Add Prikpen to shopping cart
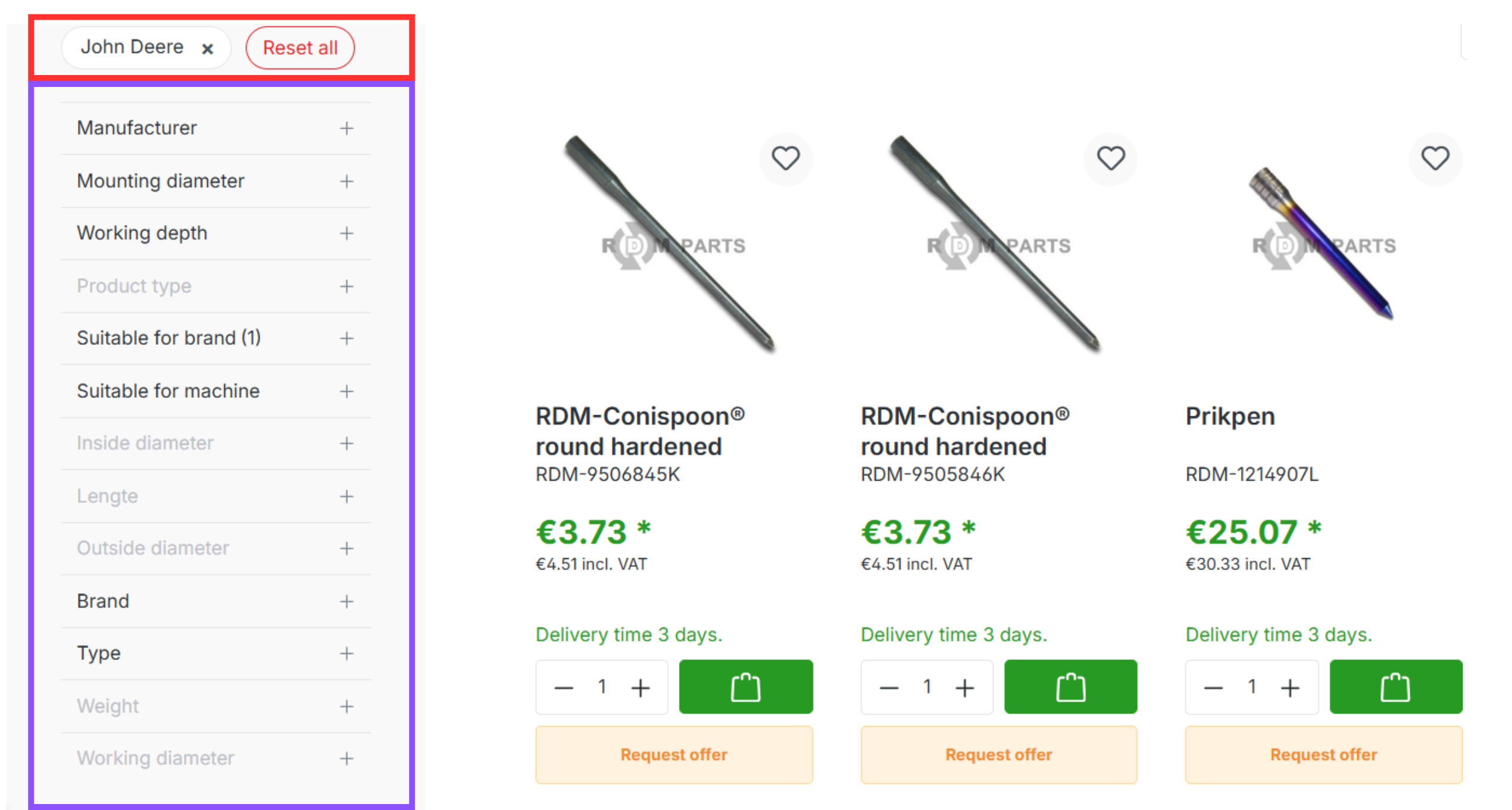 [x=1395, y=687]
